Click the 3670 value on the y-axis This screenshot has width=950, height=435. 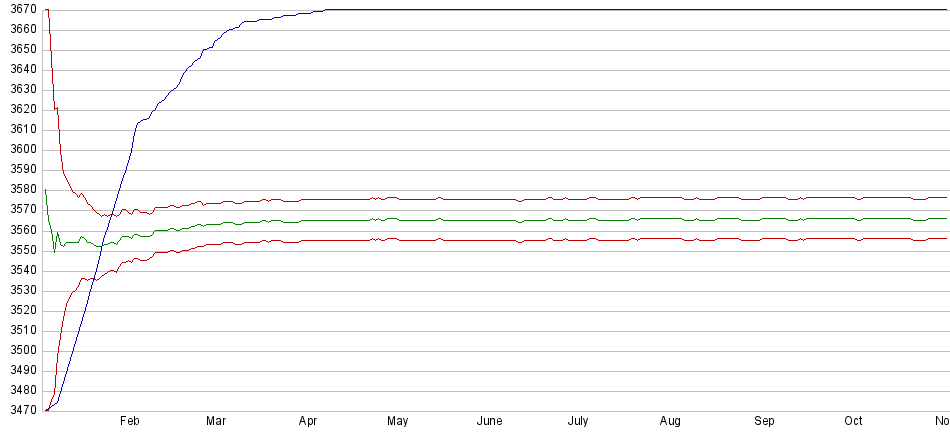coord(20,10)
